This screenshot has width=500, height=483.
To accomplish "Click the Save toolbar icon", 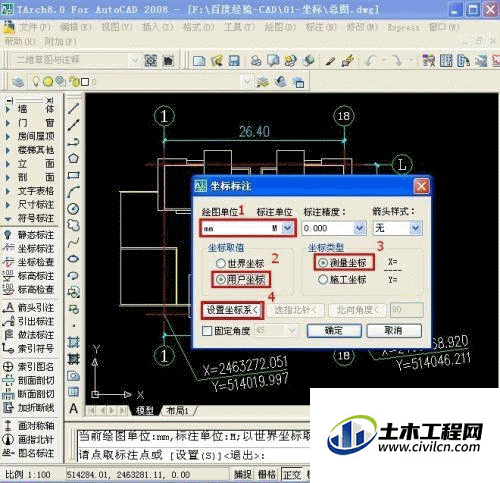I will click(x=234, y=61).
